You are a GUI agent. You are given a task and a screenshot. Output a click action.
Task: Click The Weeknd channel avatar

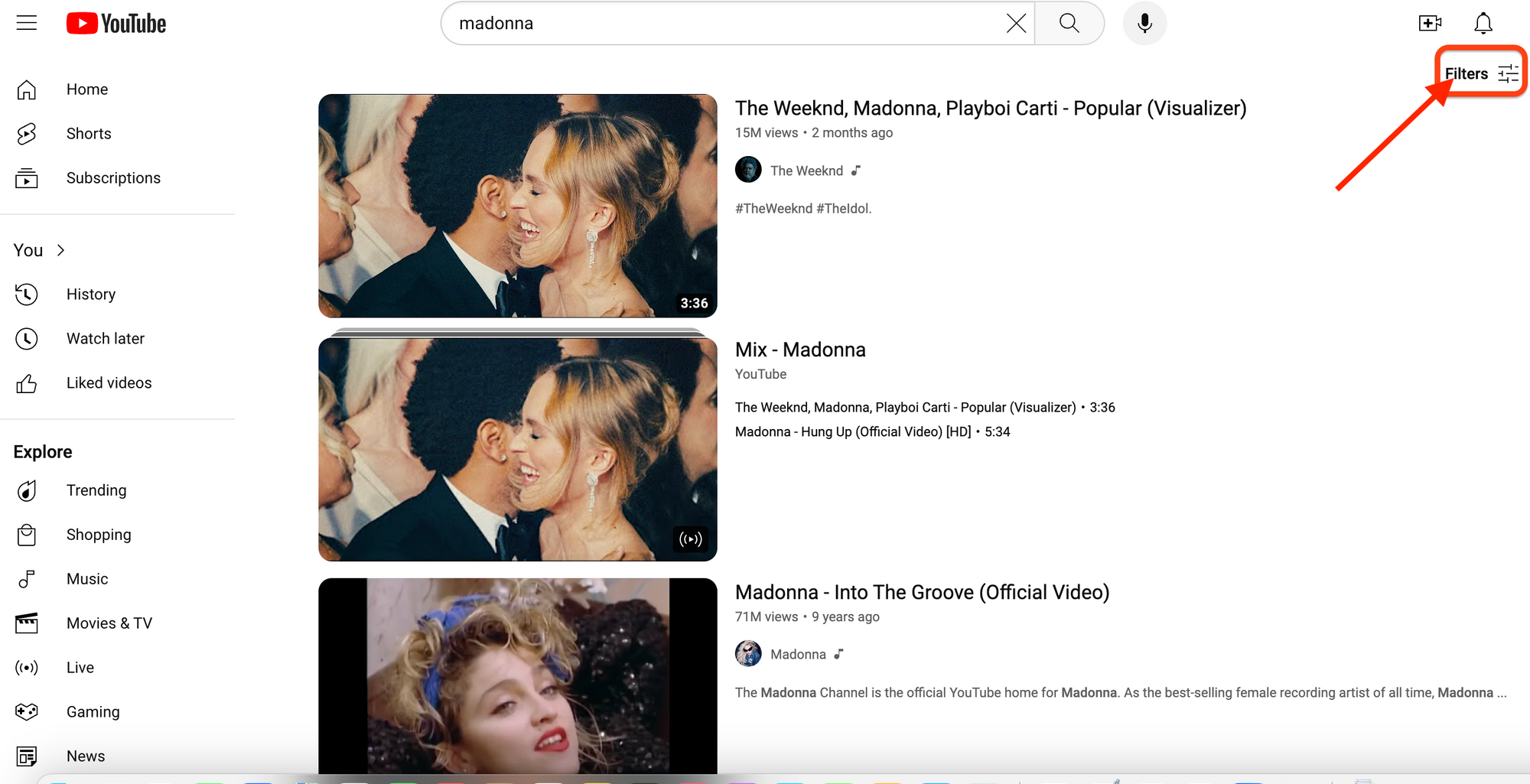[x=748, y=170]
